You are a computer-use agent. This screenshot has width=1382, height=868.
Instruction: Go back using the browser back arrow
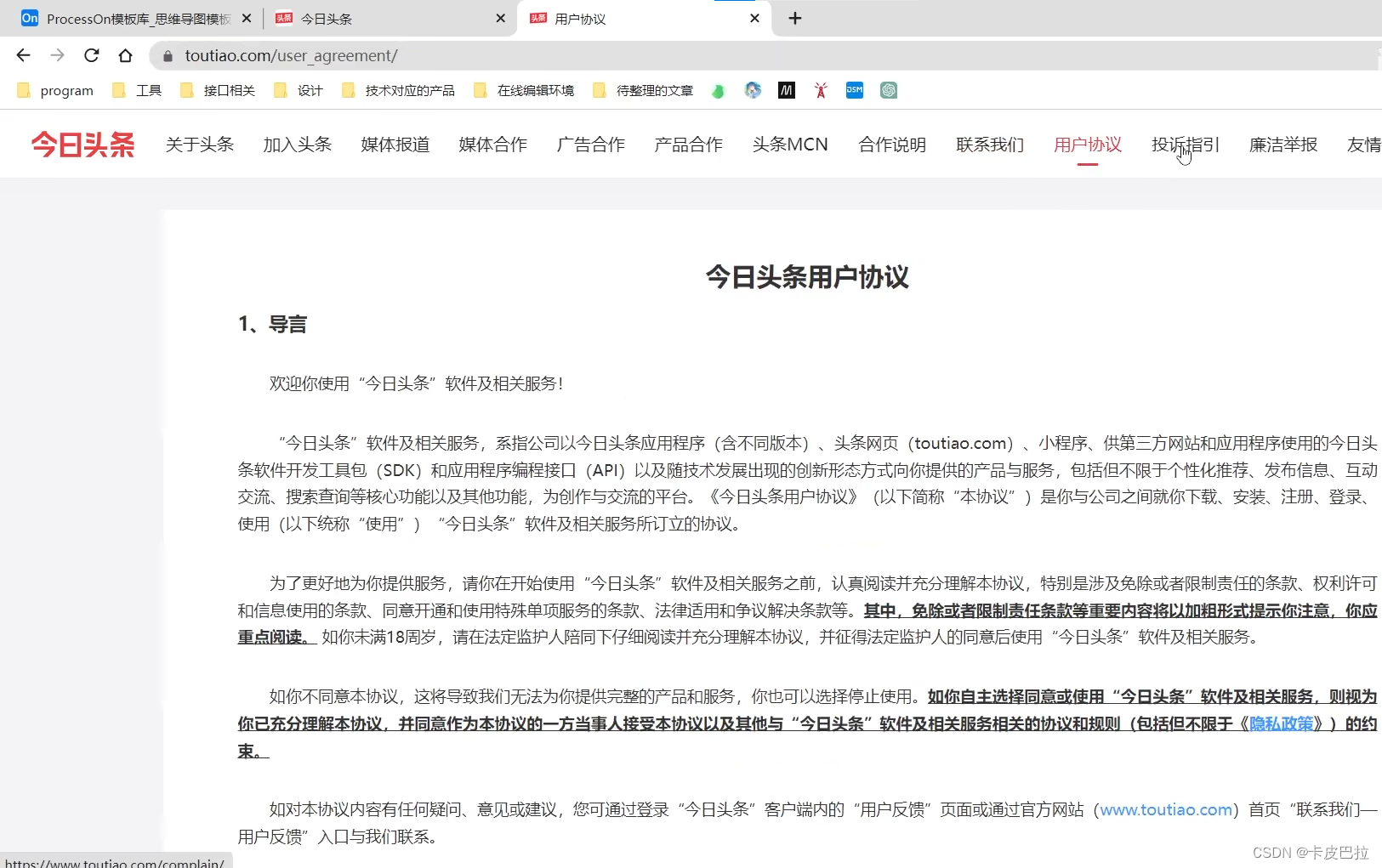pyautogui.click(x=23, y=55)
